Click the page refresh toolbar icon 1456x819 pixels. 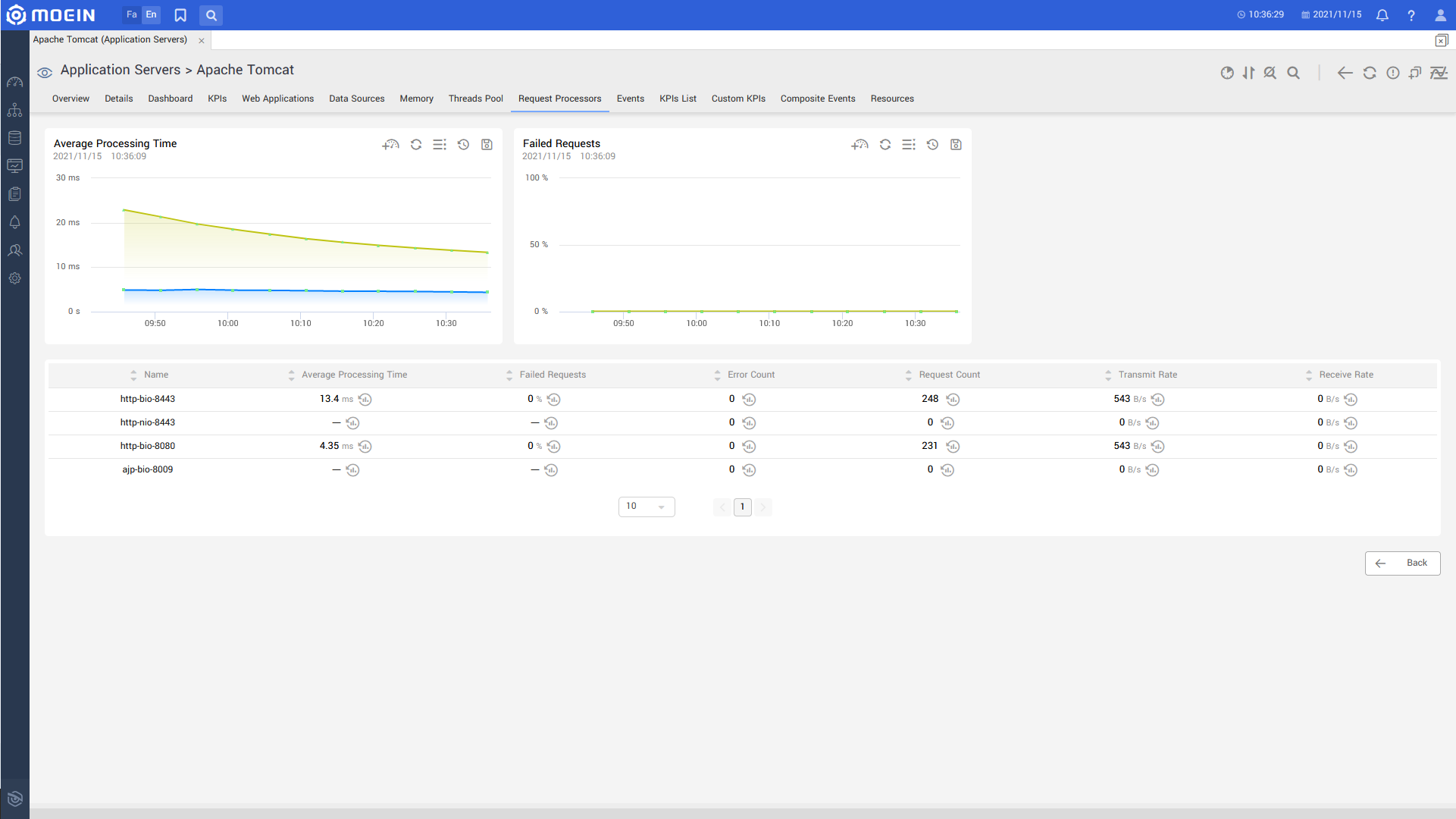point(1370,73)
